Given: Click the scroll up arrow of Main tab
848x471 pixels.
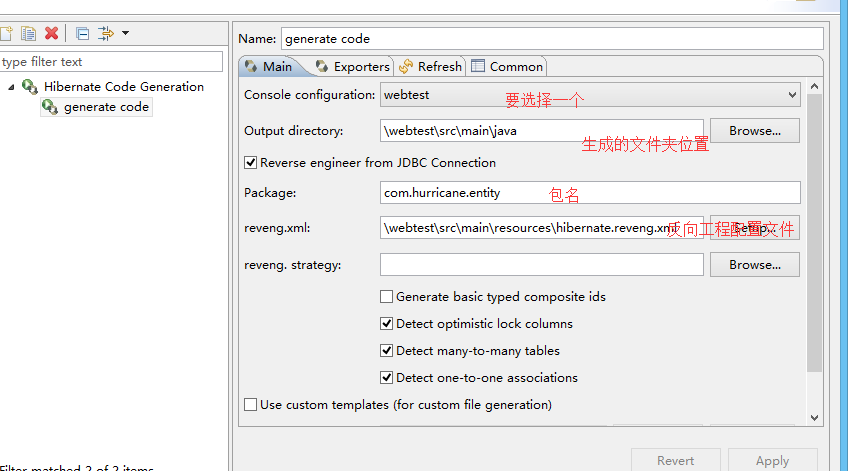Looking at the screenshot, I should pos(814,87).
